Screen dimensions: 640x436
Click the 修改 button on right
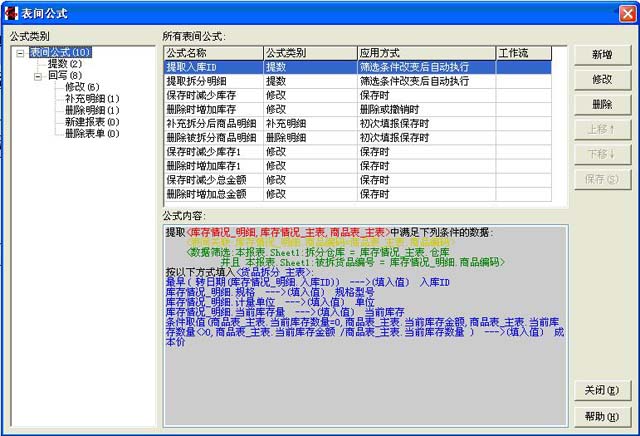point(601,79)
